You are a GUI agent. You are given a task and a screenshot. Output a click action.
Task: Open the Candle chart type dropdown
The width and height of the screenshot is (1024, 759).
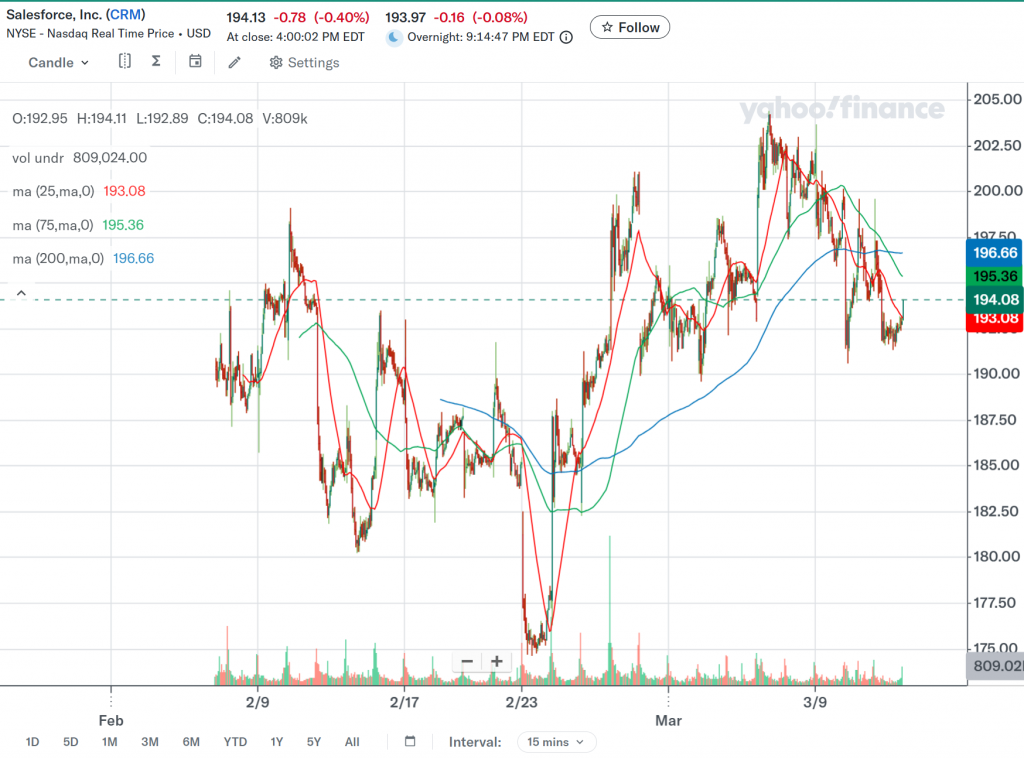[x=58, y=62]
